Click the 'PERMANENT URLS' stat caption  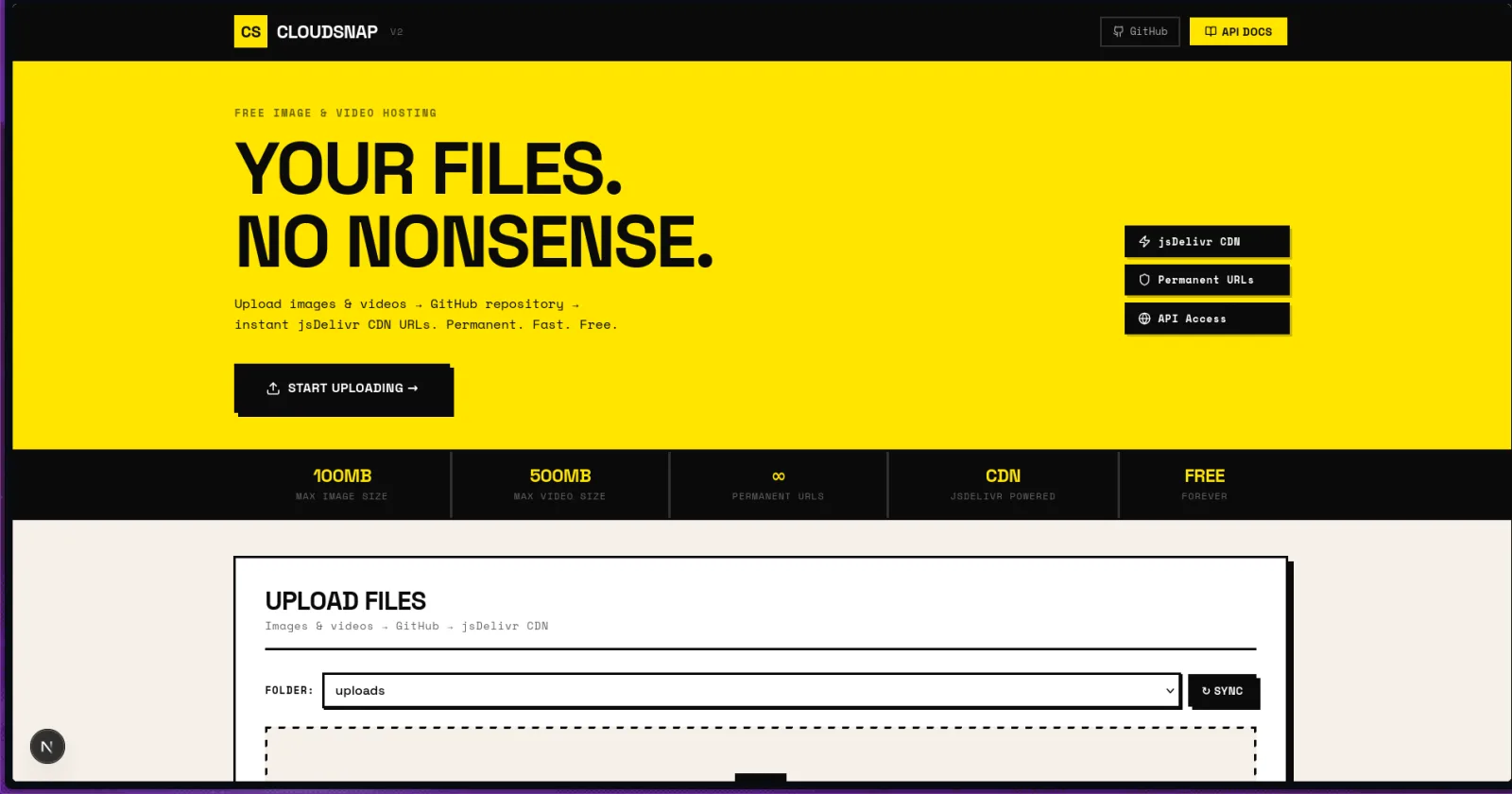click(778, 496)
